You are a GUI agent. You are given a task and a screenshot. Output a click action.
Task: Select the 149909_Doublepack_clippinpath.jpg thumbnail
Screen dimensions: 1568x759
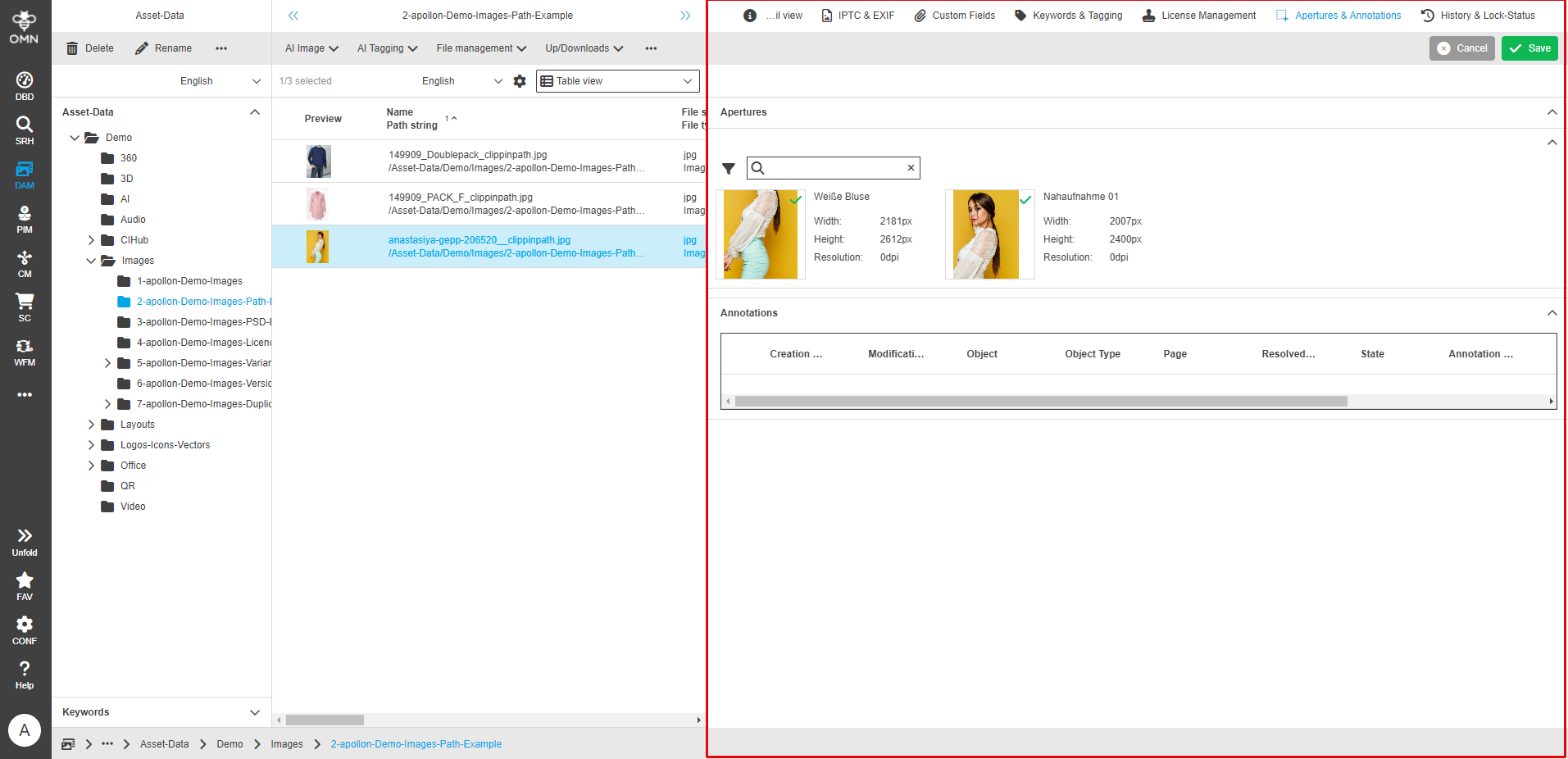point(319,161)
